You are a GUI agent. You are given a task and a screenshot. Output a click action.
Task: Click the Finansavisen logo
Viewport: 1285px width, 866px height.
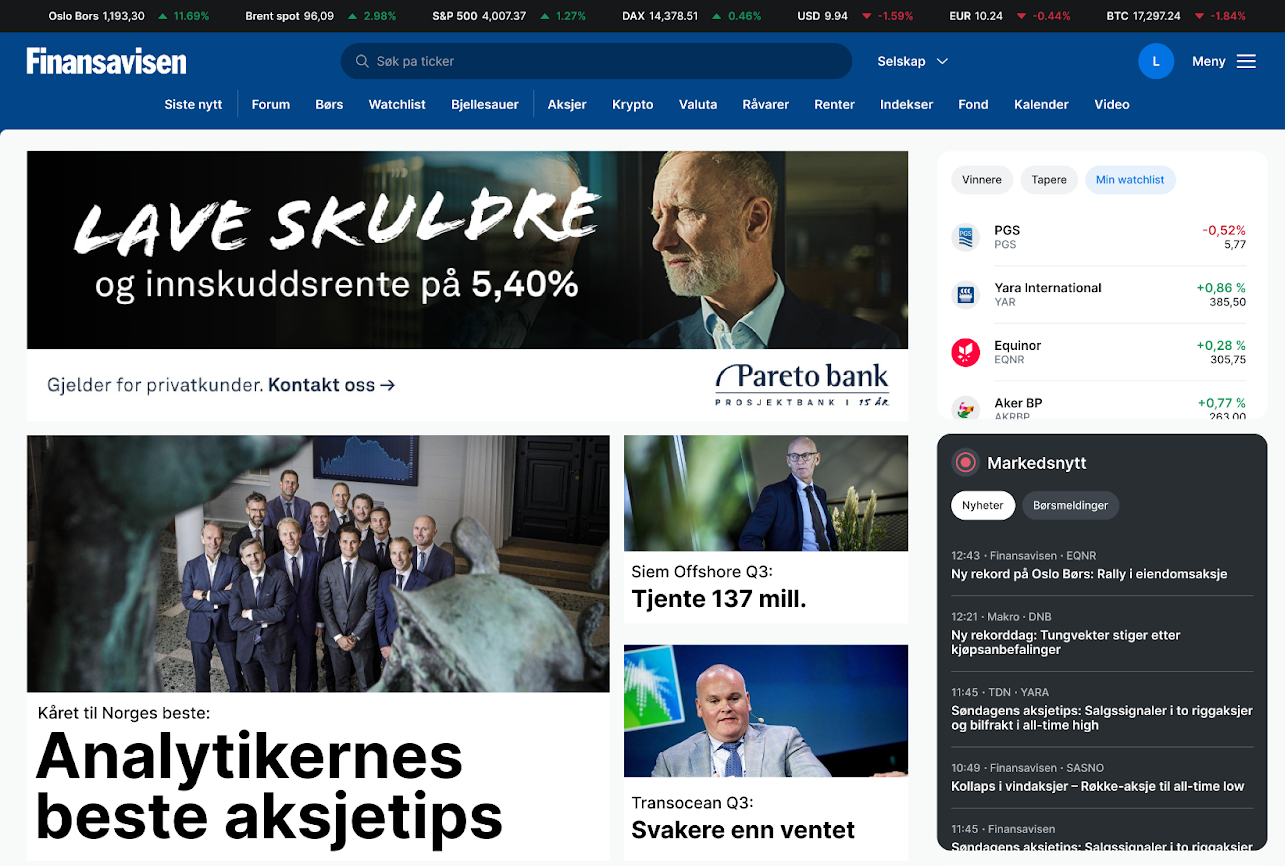click(106, 61)
